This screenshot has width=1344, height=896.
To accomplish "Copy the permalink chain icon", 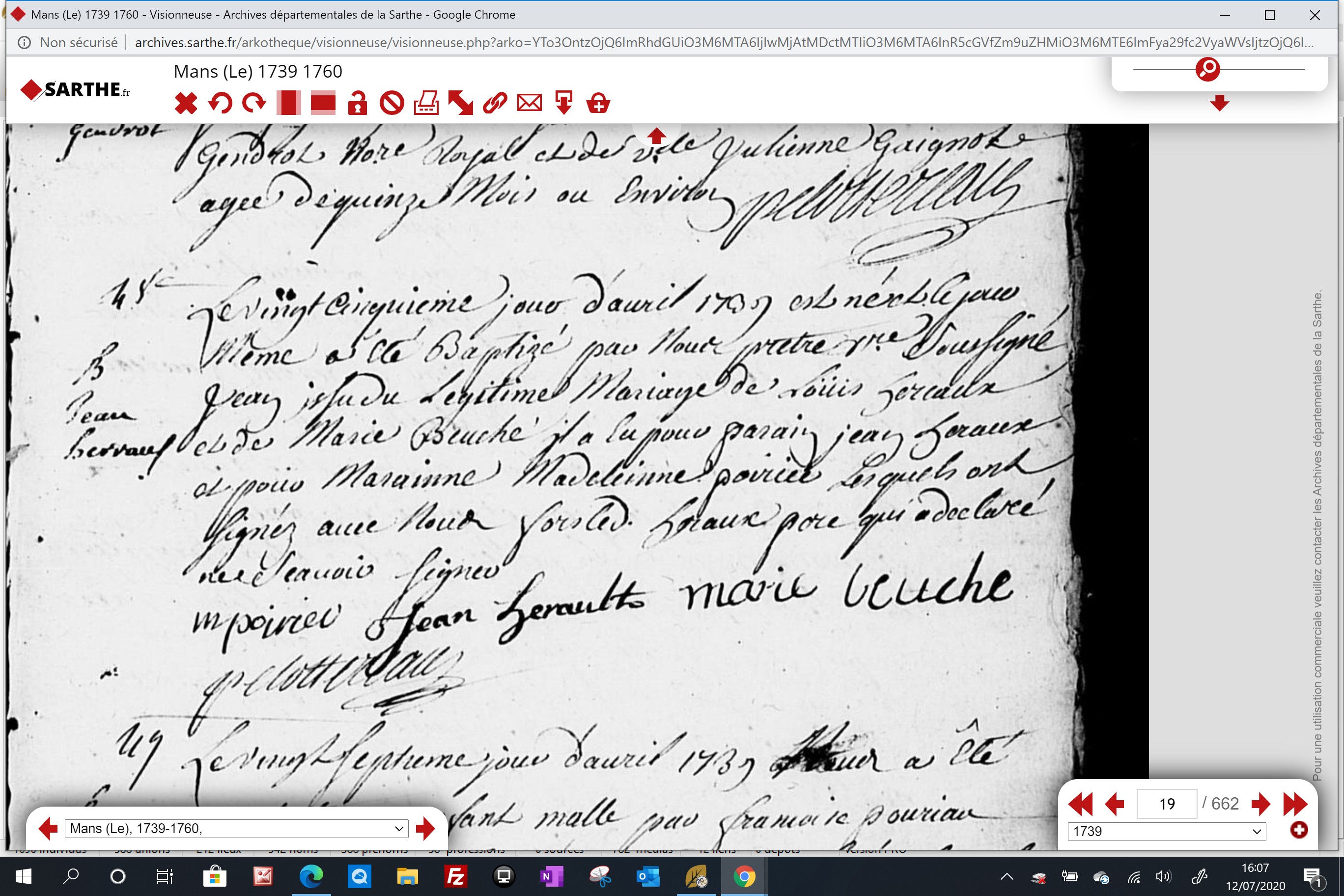I will (495, 104).
